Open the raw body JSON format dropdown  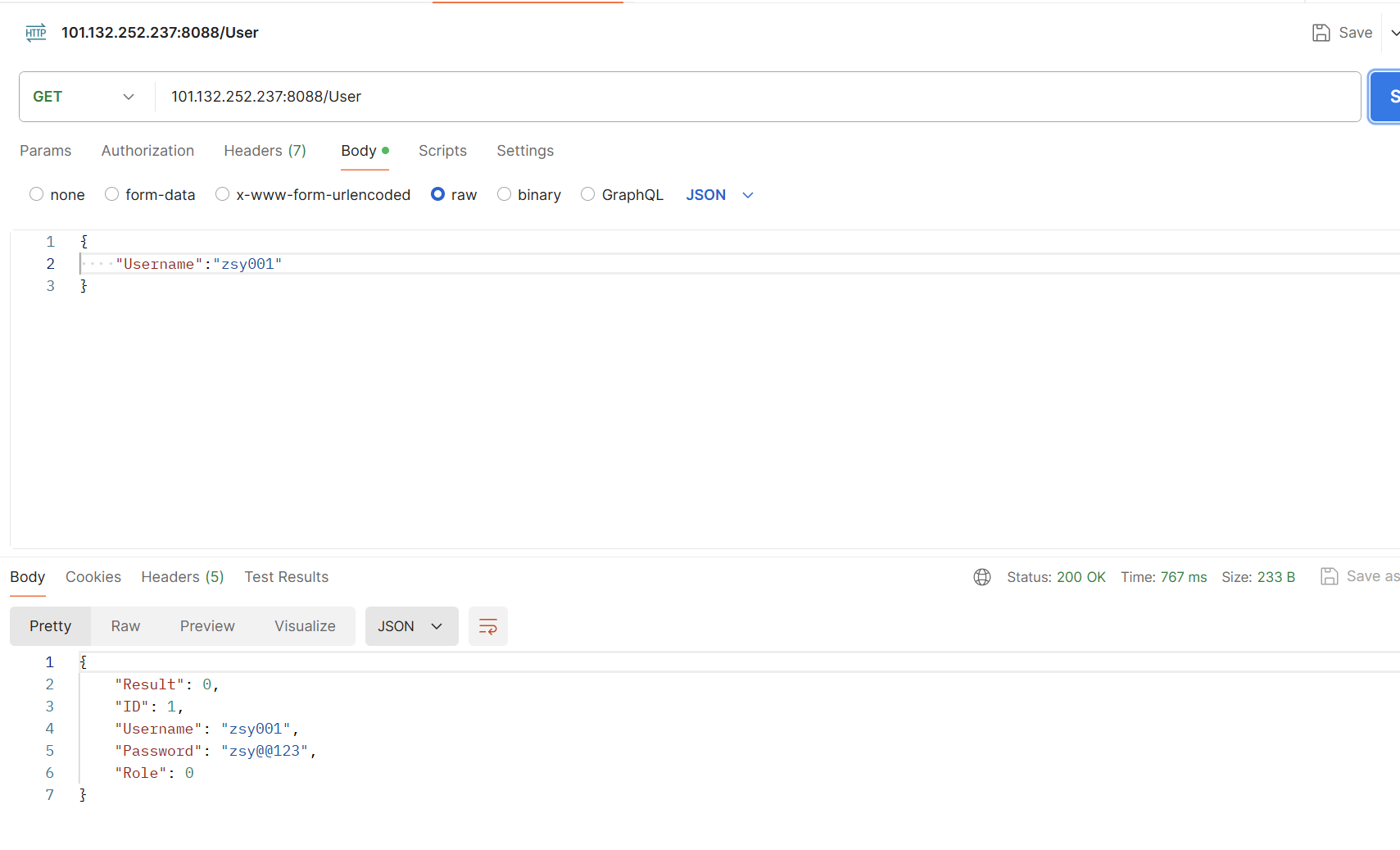point(719,195)
